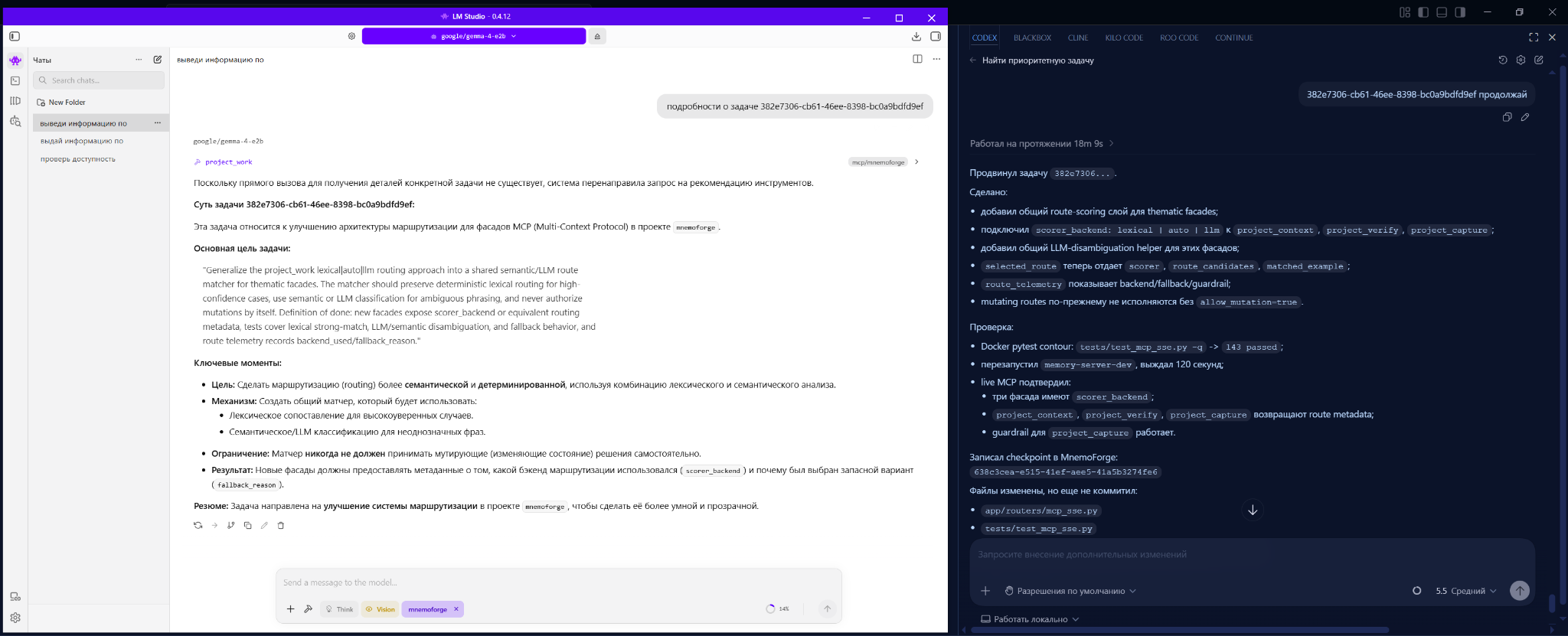Open model settings gear beside model selector

pyautogui.click(x=351, y=36)
